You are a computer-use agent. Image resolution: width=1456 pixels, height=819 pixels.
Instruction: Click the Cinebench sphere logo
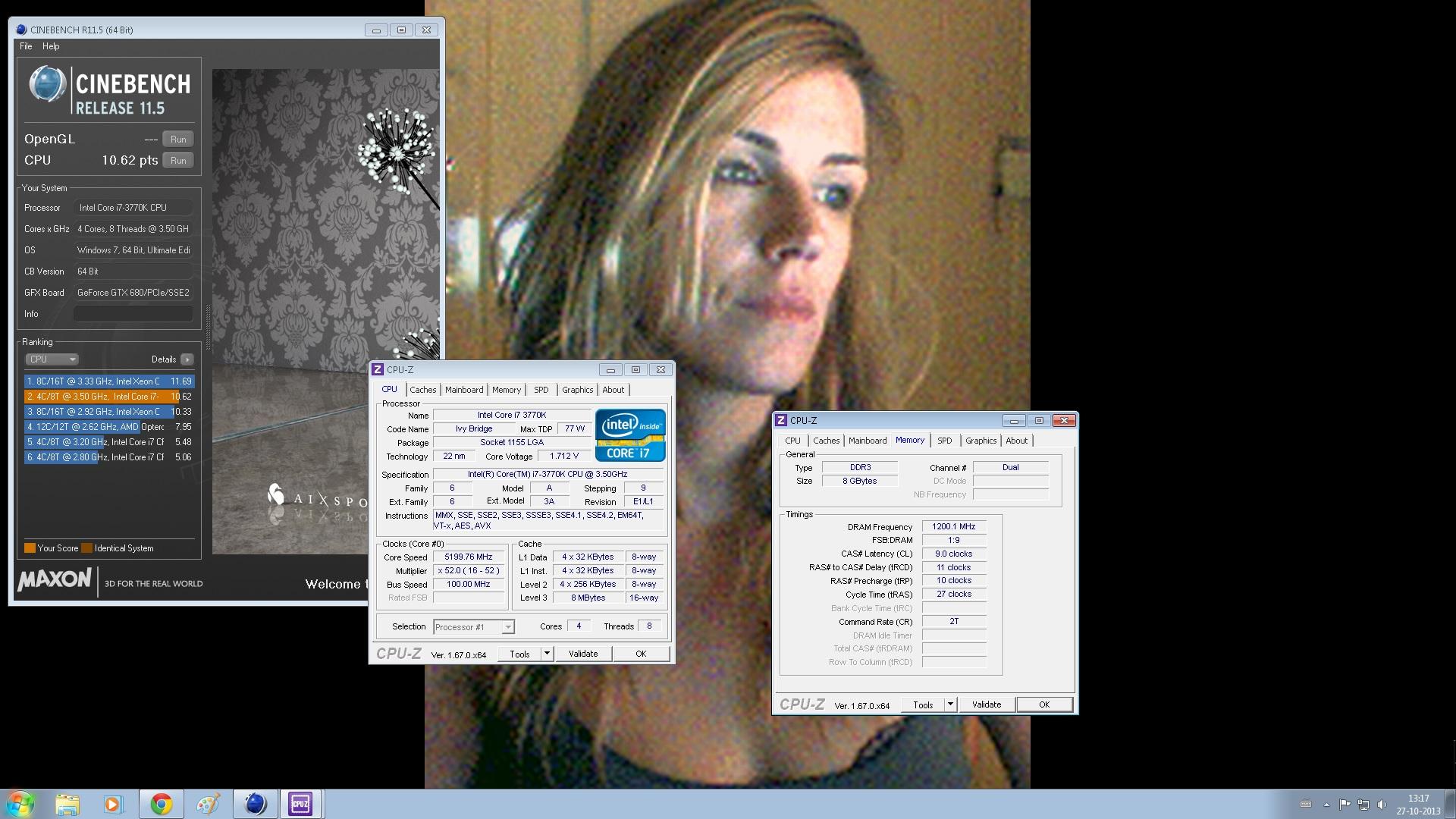point(47,84)
